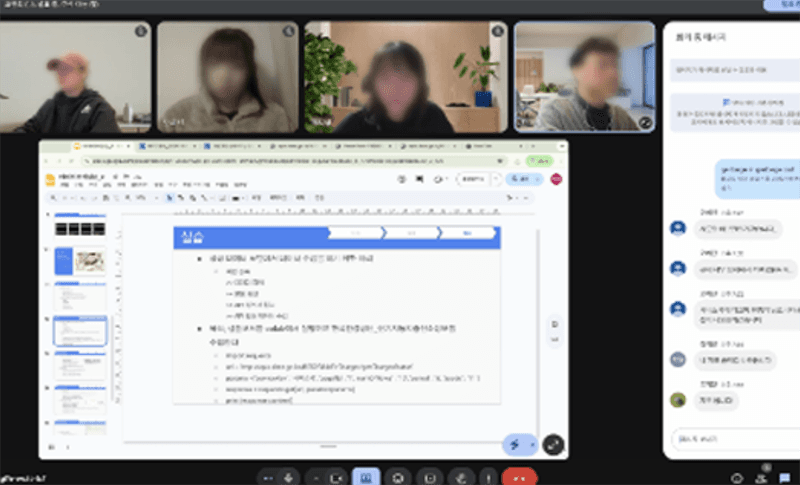Screen dimensions: 800x485
Task: Switch to grid view icon below the filmstrip
Action: tap(52, 447)
